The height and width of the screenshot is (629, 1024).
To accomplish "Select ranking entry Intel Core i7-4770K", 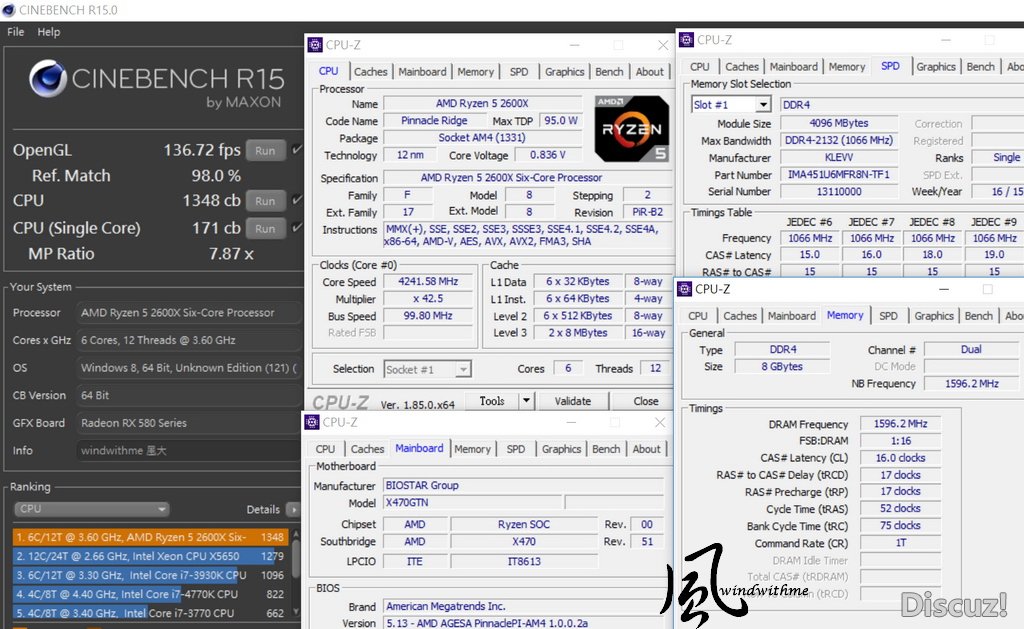I will 150,594.
